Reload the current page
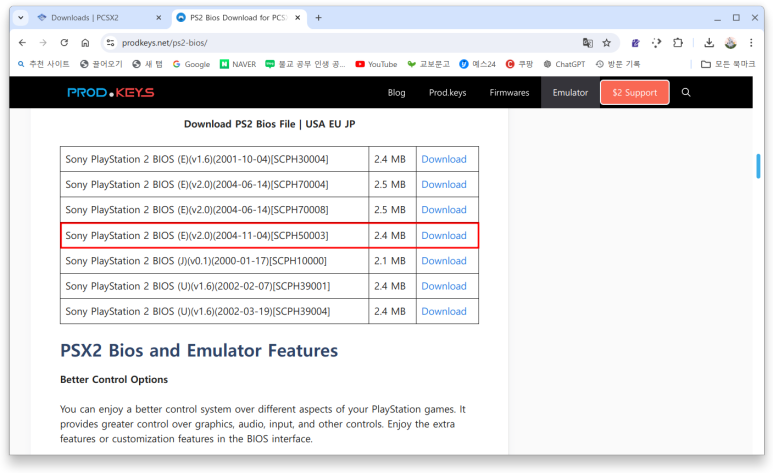773x473 pixels. (64, 43)
